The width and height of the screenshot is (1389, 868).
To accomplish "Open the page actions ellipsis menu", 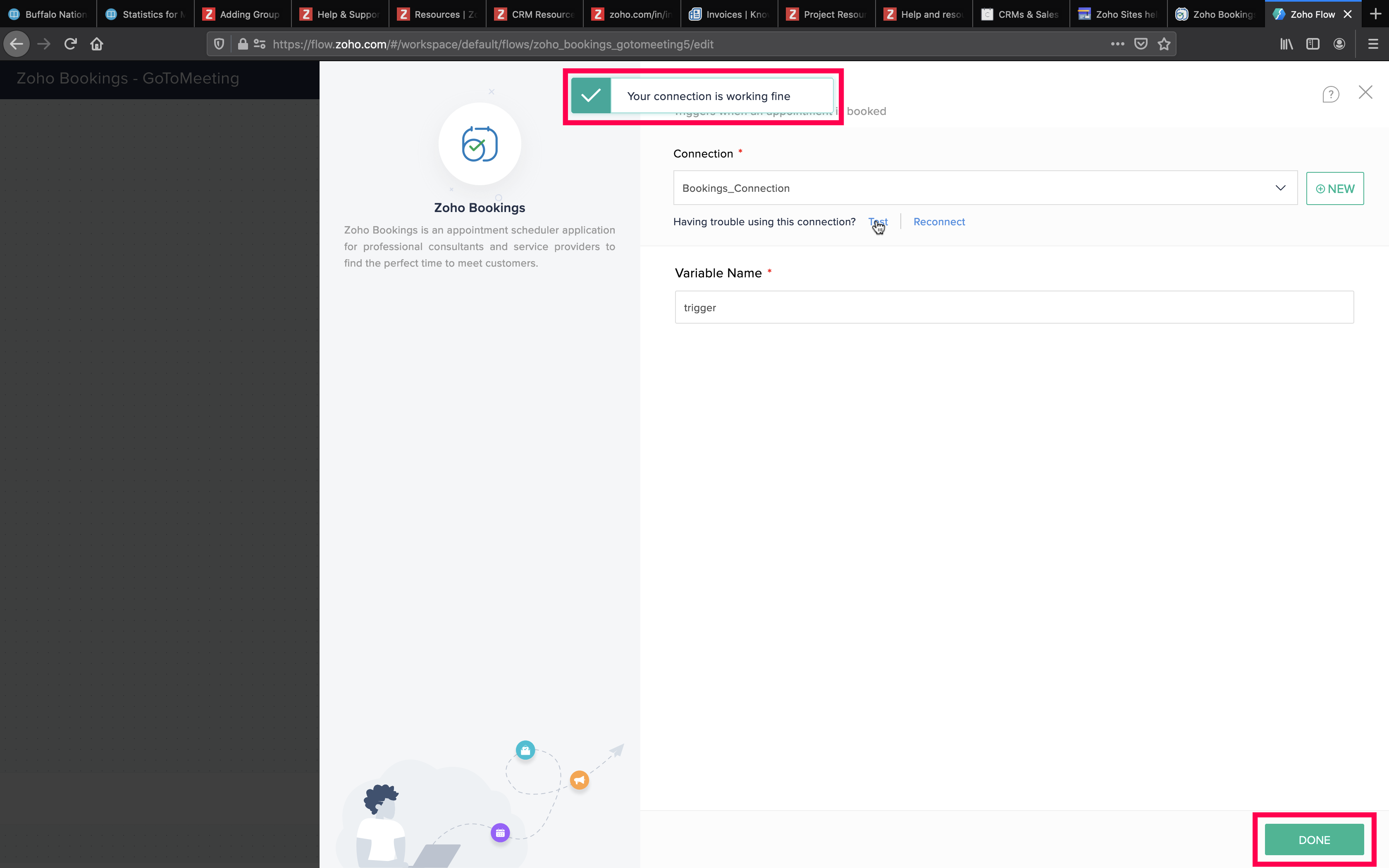I will pyautogui.click(x=1117, y=44).
